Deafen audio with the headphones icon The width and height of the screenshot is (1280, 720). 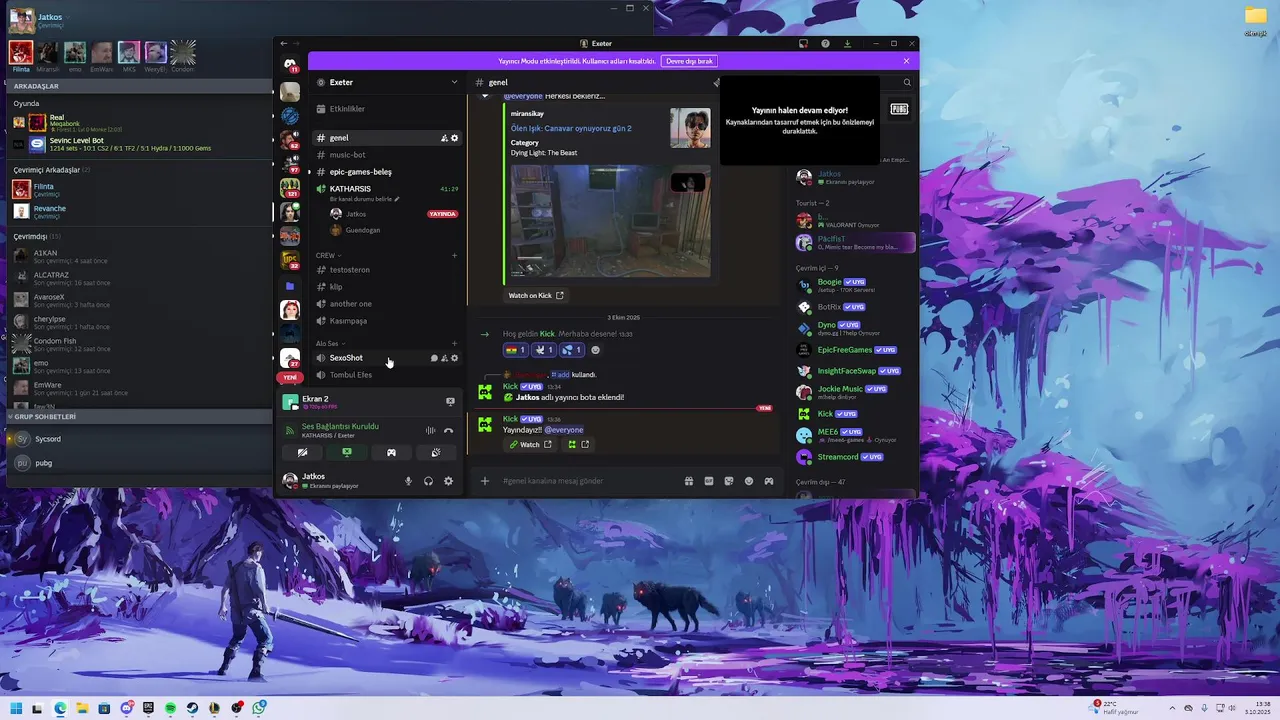click(428, 481)
